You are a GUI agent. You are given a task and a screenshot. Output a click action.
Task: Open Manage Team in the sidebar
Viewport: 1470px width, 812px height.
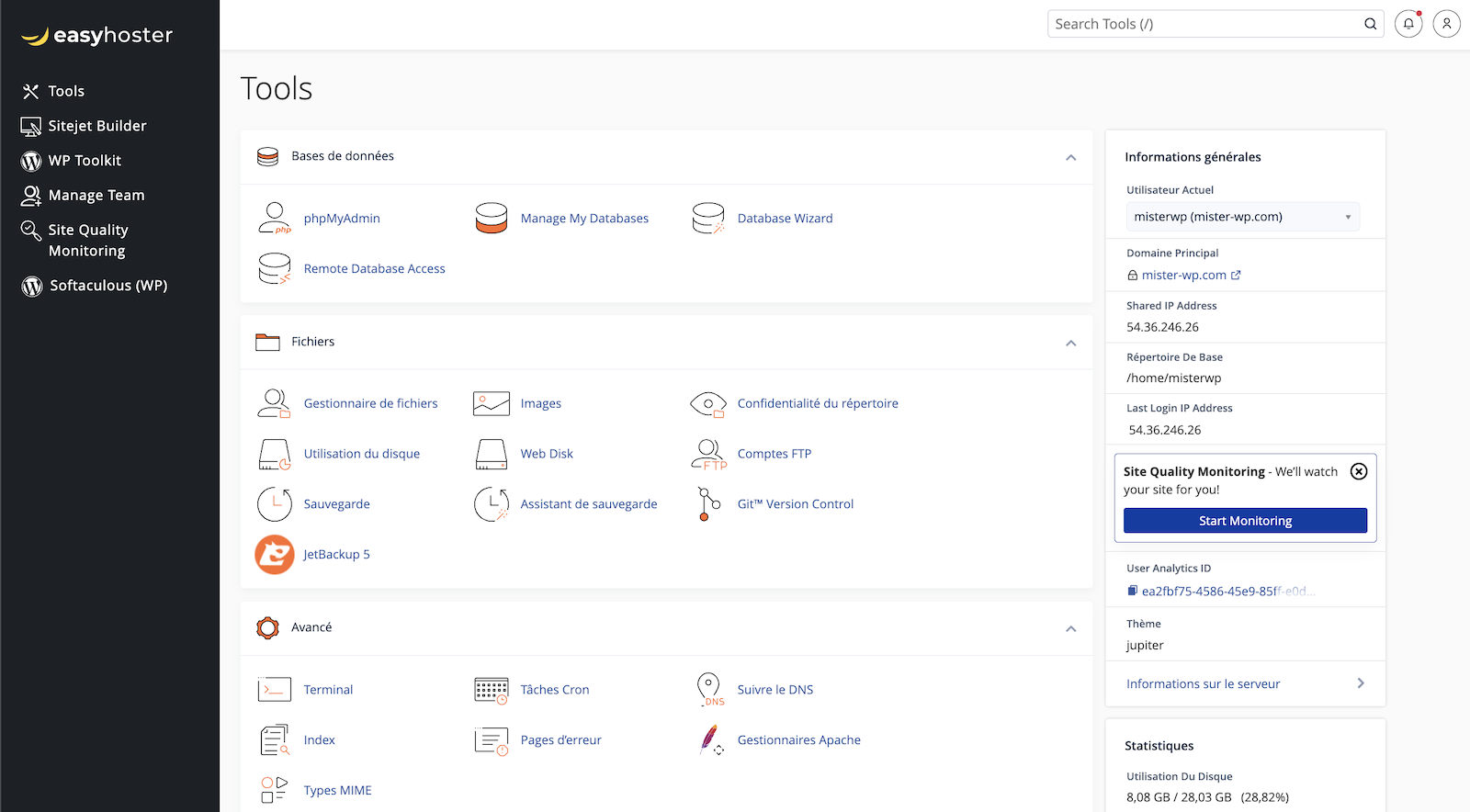[x=96, y=196]
